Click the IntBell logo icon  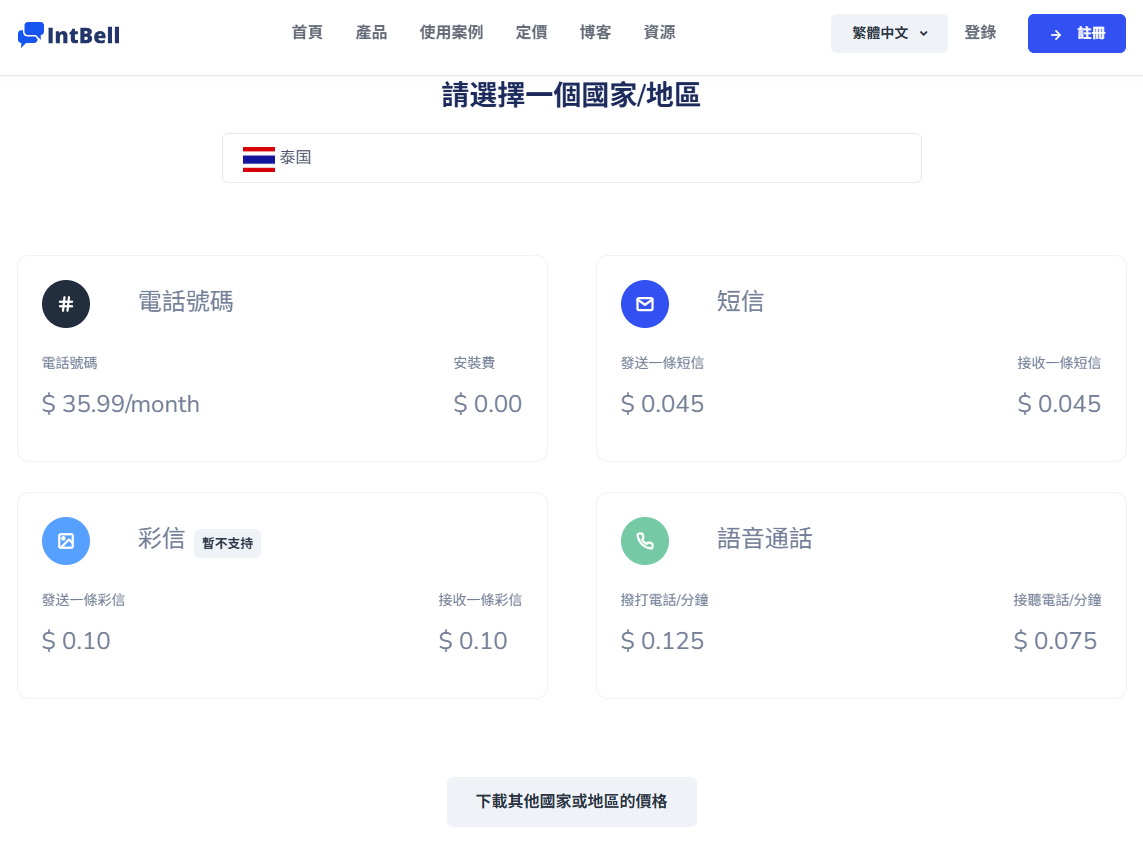point(31,35)
